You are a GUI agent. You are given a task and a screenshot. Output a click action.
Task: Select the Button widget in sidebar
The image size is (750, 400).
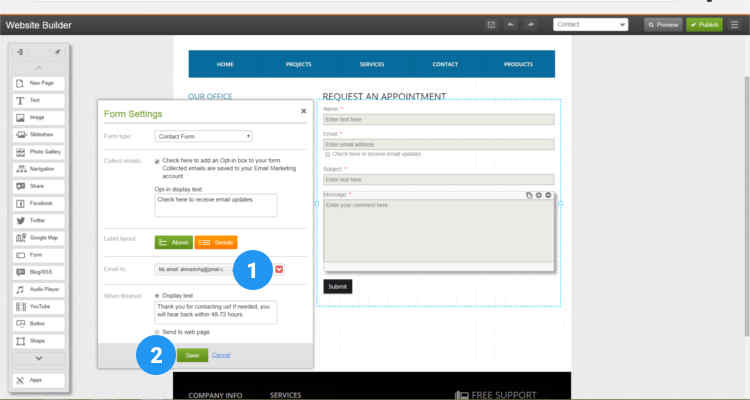[x=39, y=324]
